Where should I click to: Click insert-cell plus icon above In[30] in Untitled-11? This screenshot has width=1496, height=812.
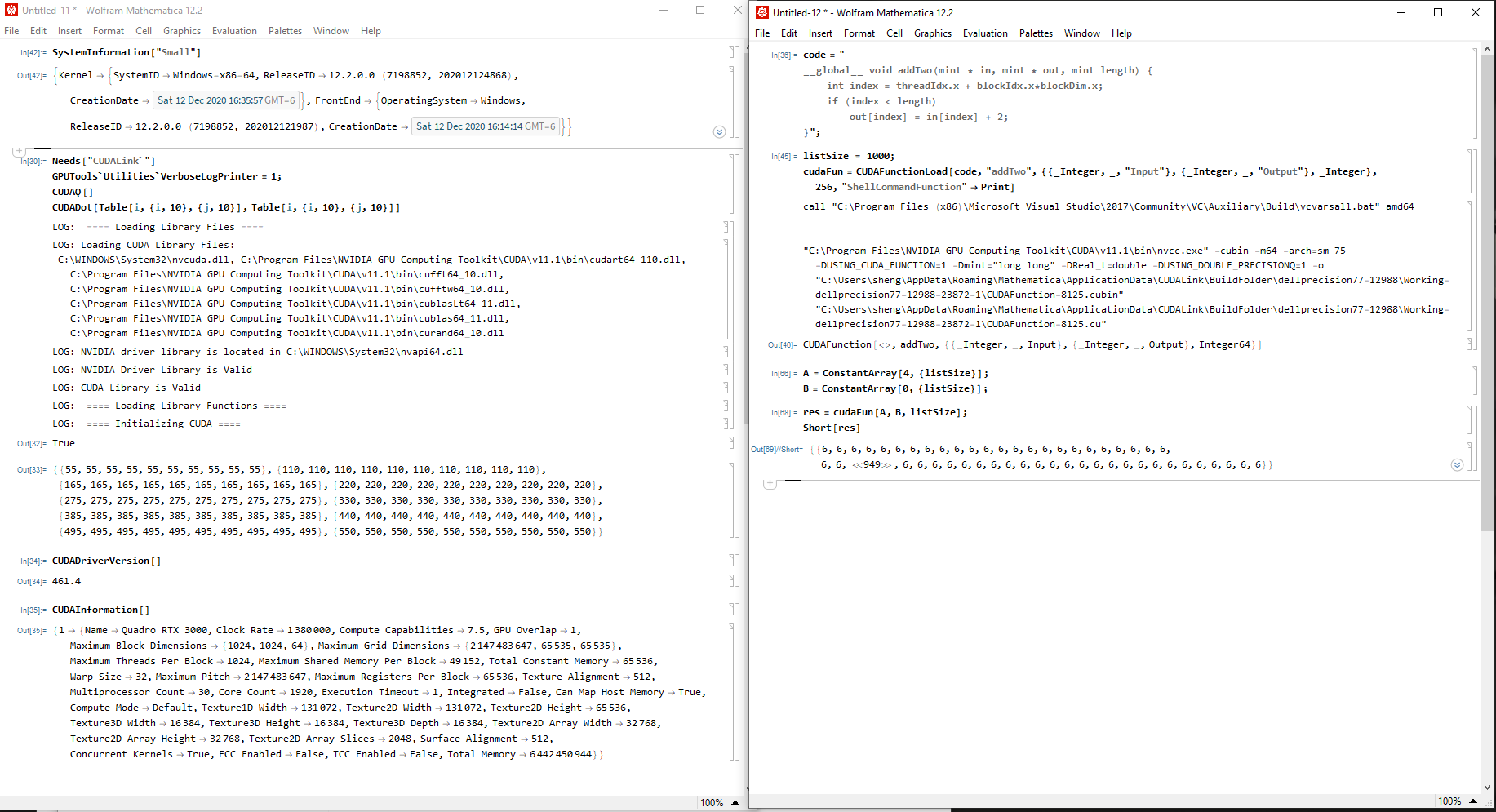[x=18, y=151]
